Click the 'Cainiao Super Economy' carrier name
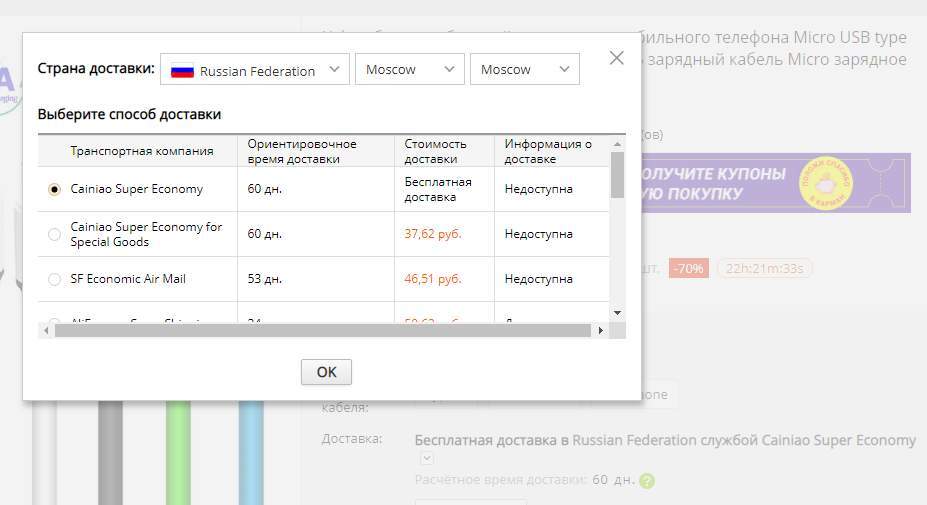The image size is (927, 505). [x=137, y=189]
